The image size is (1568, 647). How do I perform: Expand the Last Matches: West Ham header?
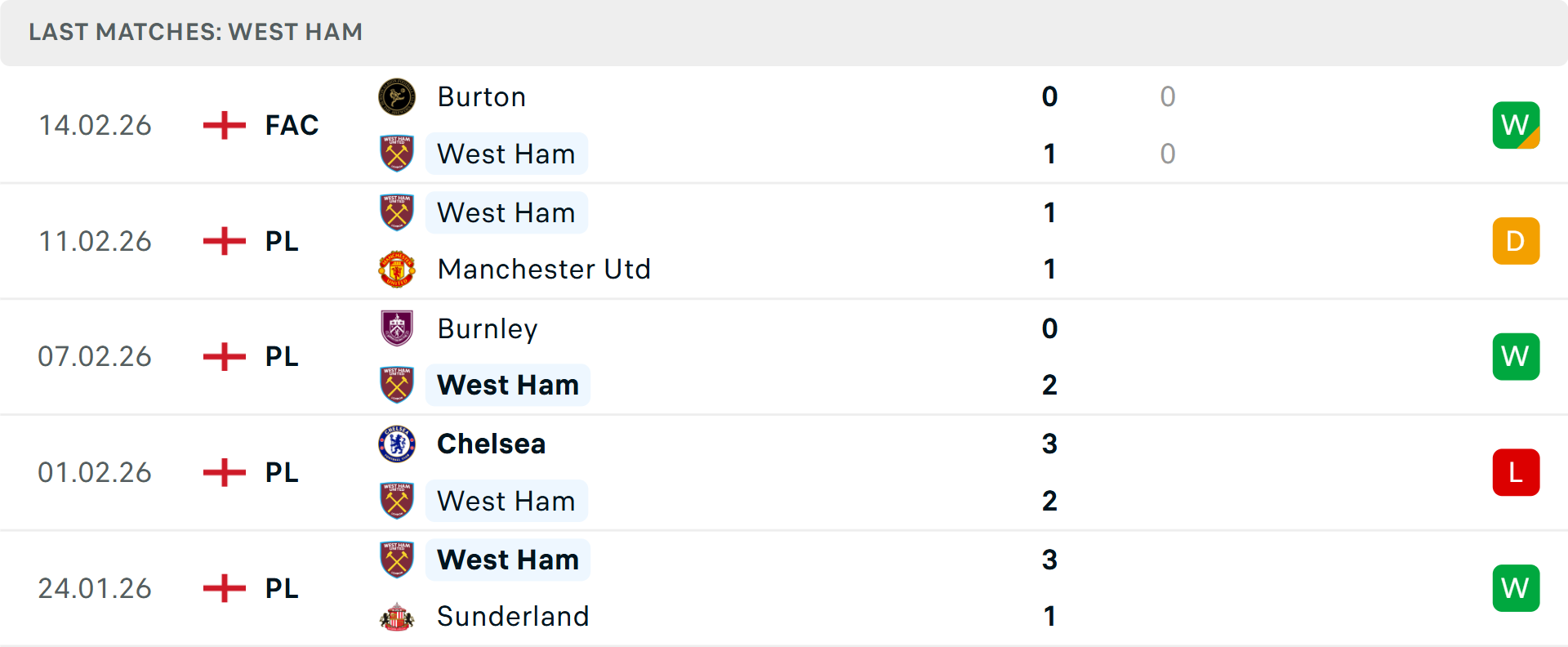[195, 32]
